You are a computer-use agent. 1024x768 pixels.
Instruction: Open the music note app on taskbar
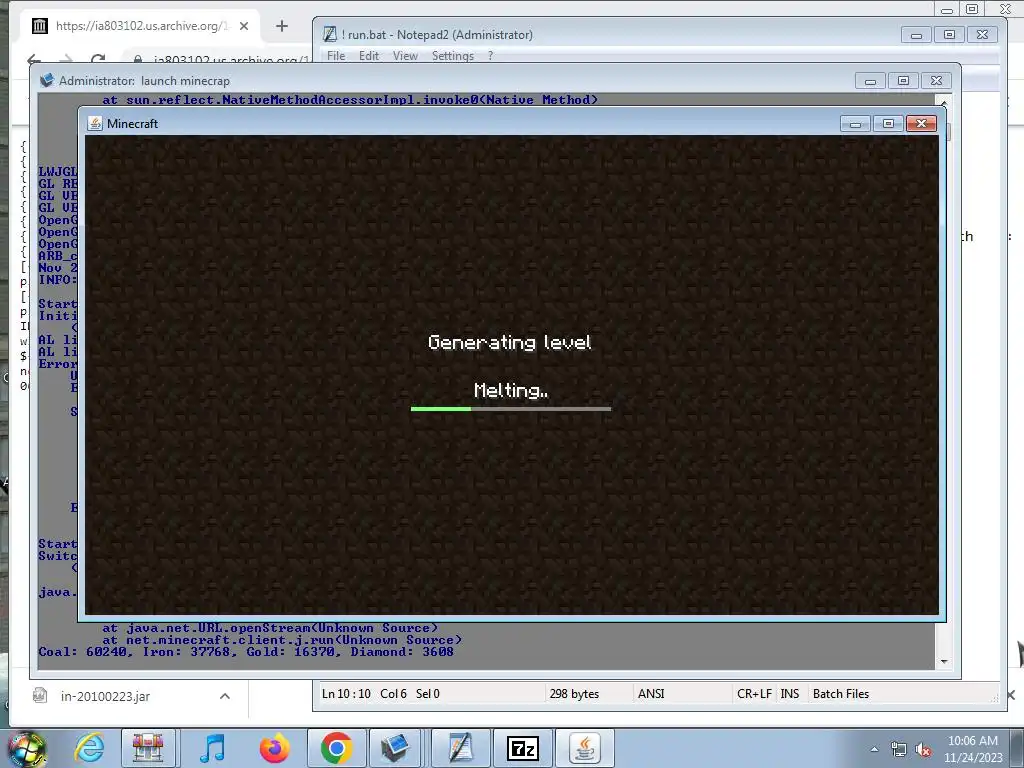point(212,748)
